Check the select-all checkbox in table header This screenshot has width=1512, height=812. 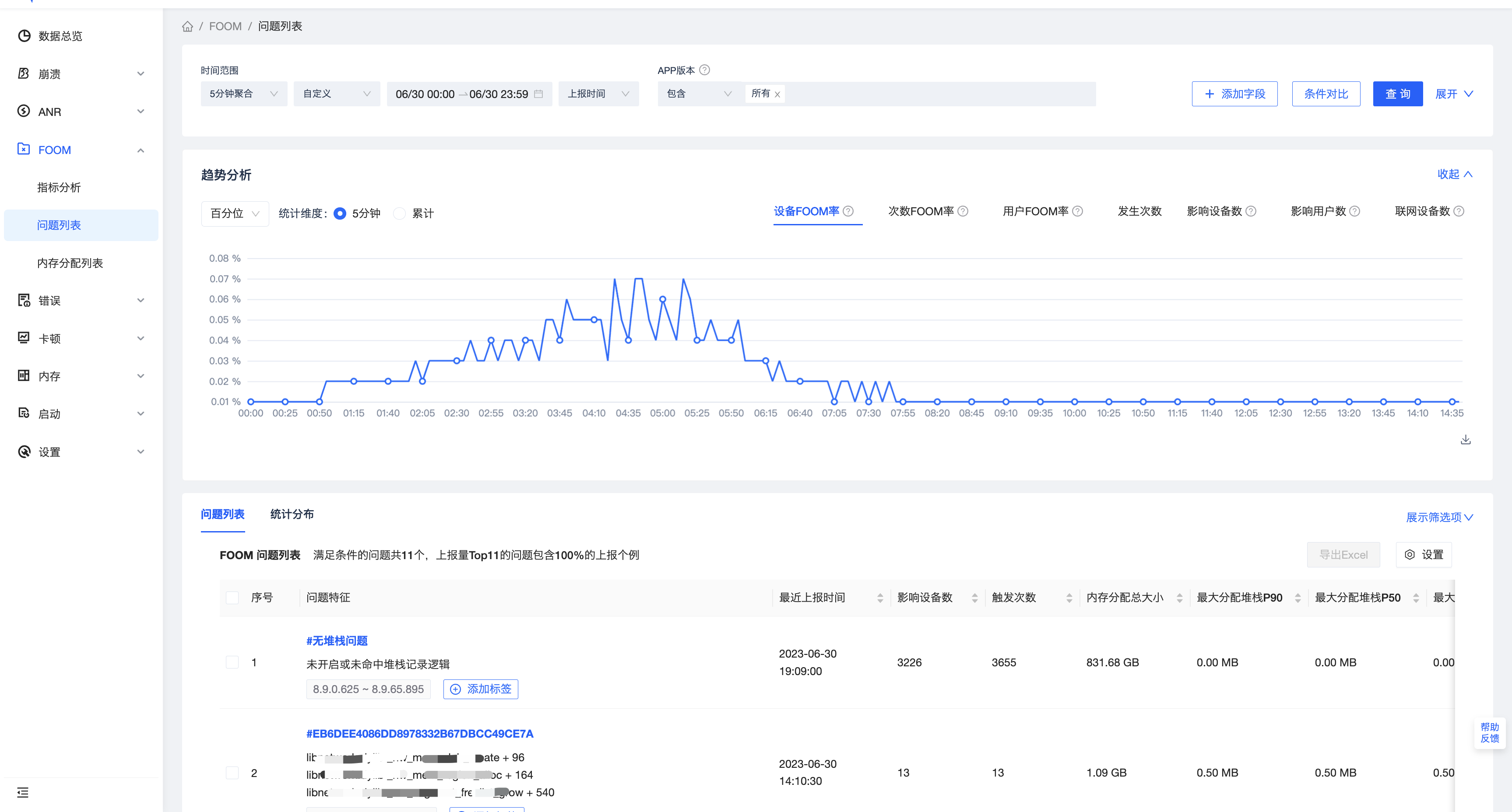pyautogui.click(x=232, y=598)
